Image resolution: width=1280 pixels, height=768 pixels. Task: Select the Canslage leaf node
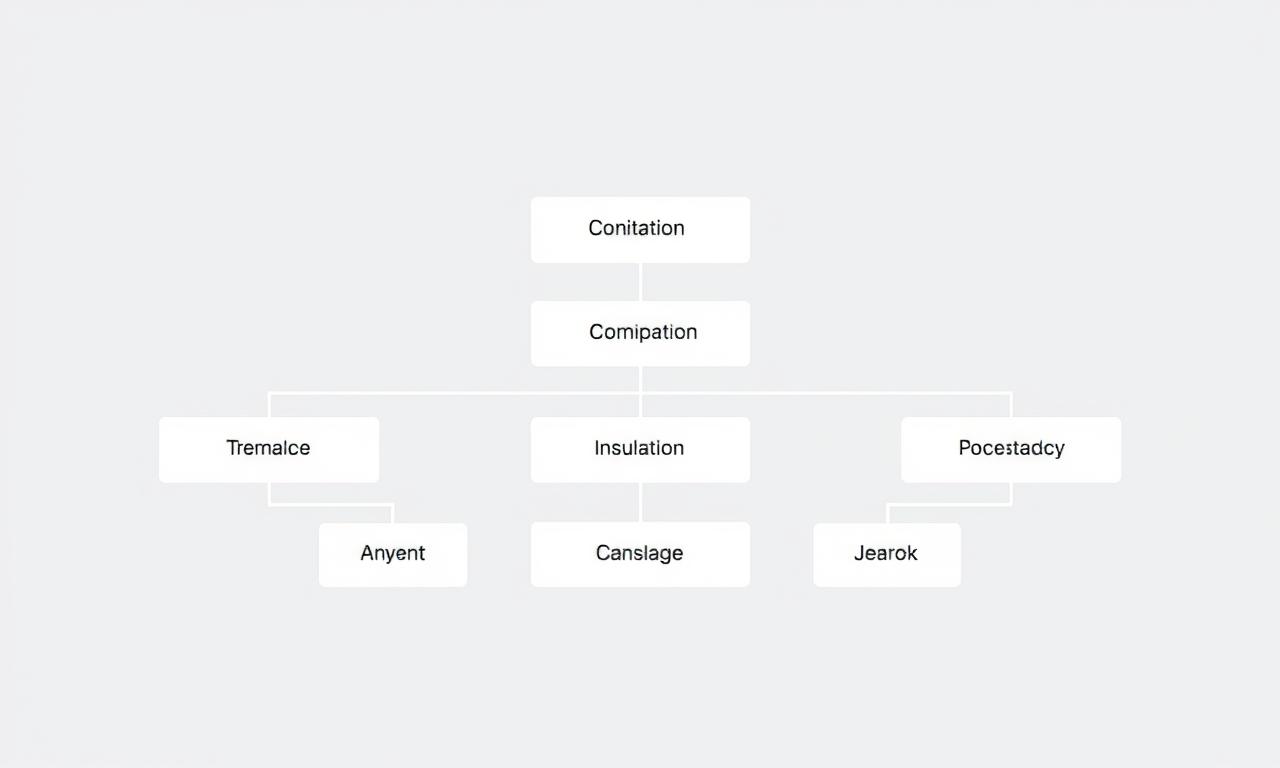pos(640,554)
